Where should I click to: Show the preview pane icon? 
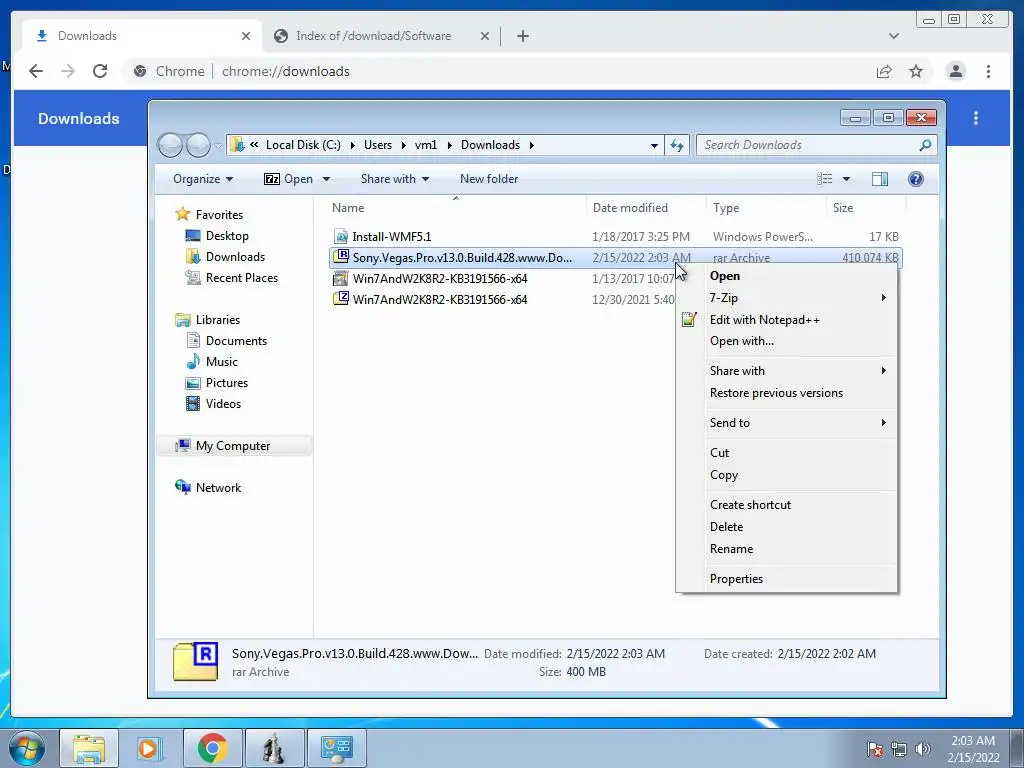point(880,179)
